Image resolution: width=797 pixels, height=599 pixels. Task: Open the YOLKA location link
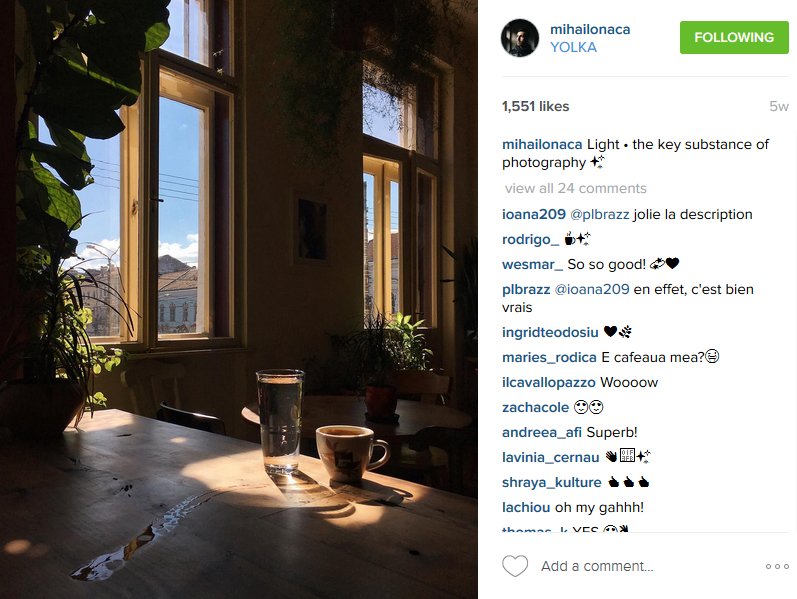(573, 47)
